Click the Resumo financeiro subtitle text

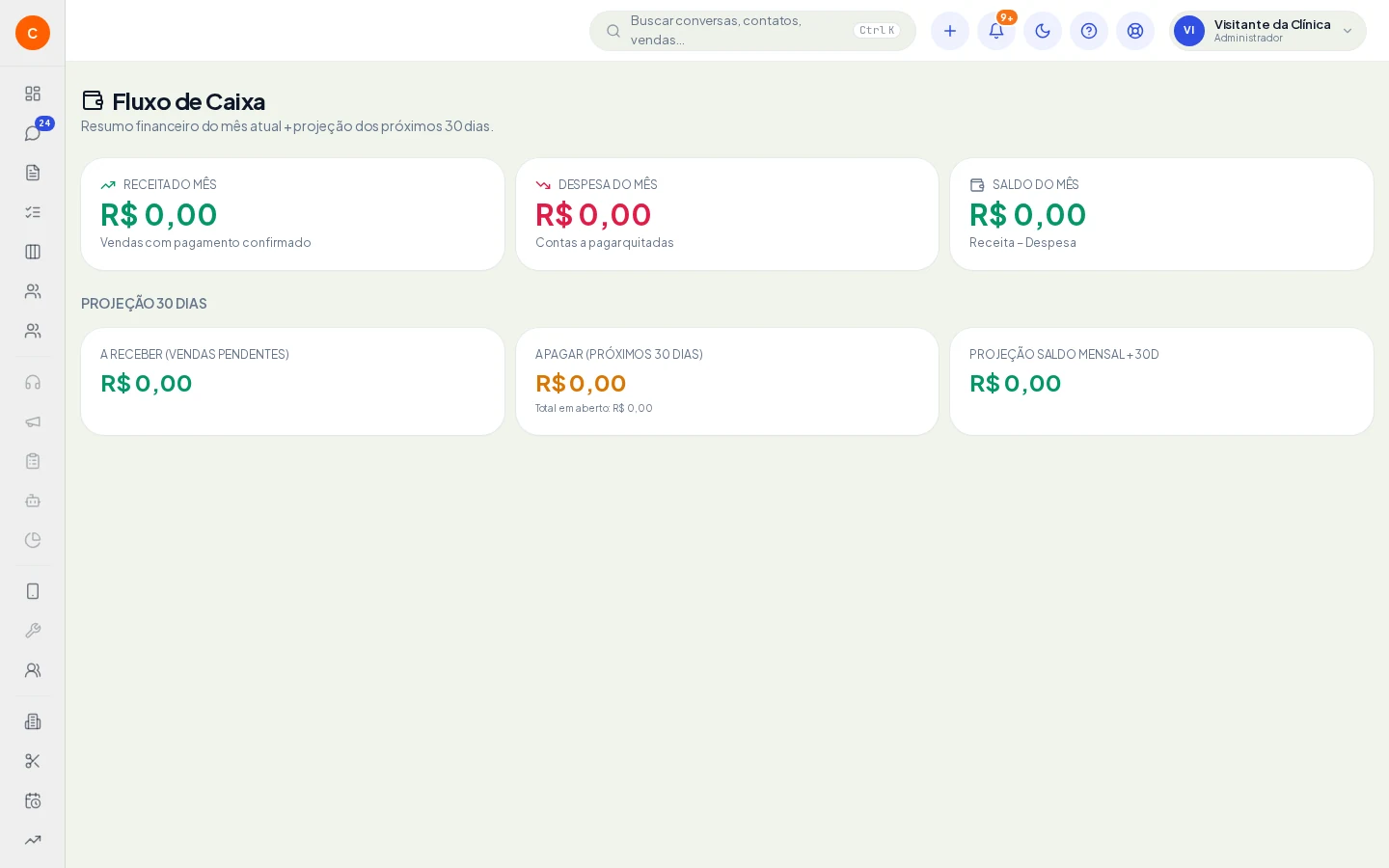click(287, 126)
